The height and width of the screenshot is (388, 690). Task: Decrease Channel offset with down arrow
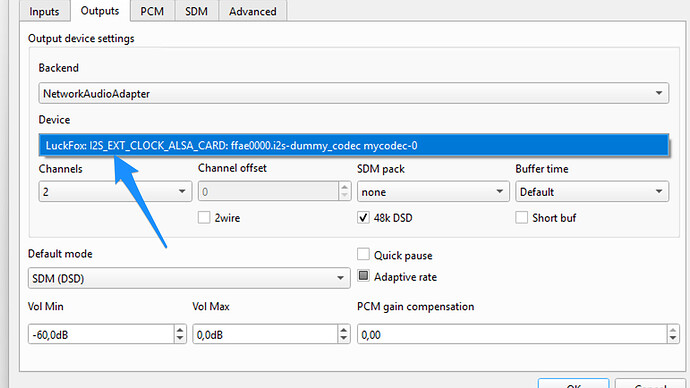(345, 196)
